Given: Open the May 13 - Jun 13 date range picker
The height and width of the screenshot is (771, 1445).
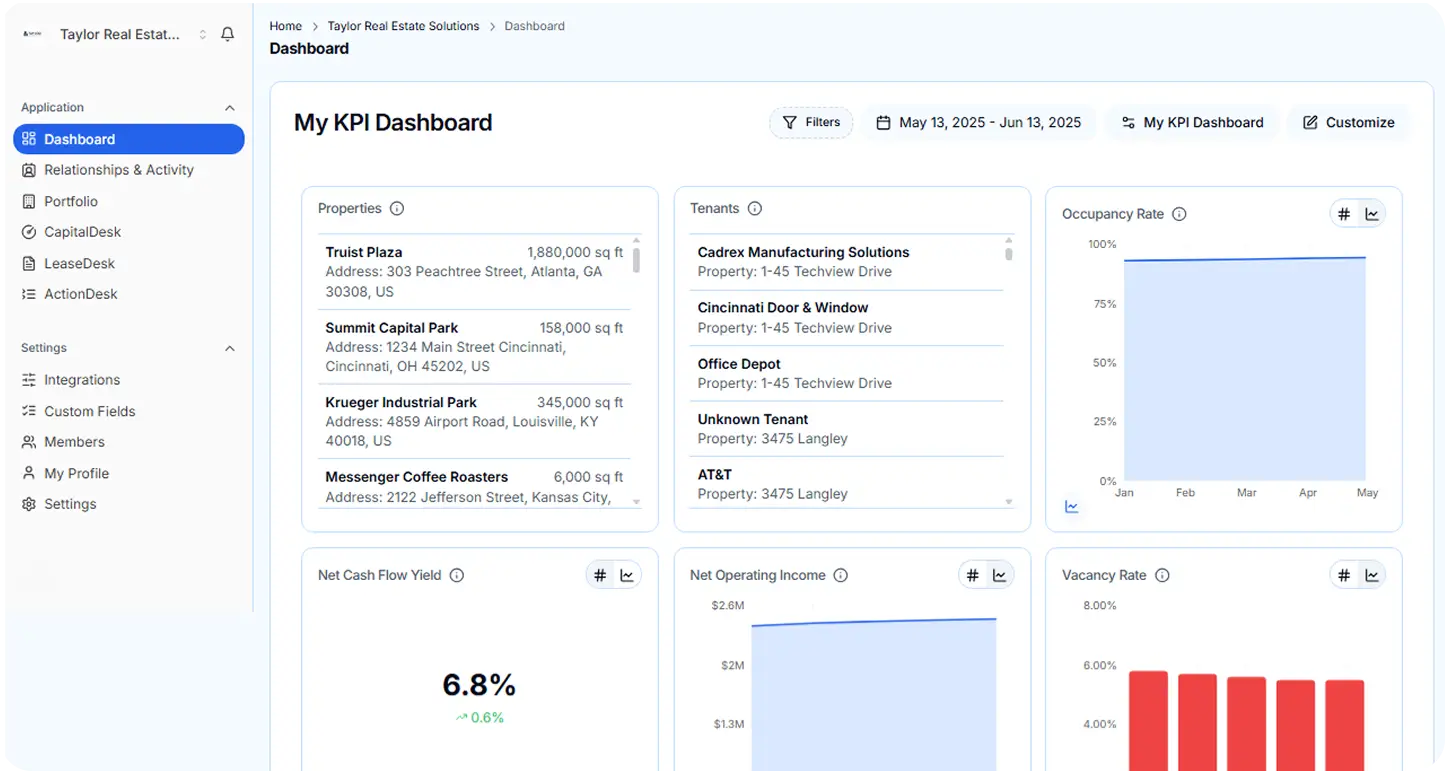Looking at the screenshot, I should click(x=978, y=122).
